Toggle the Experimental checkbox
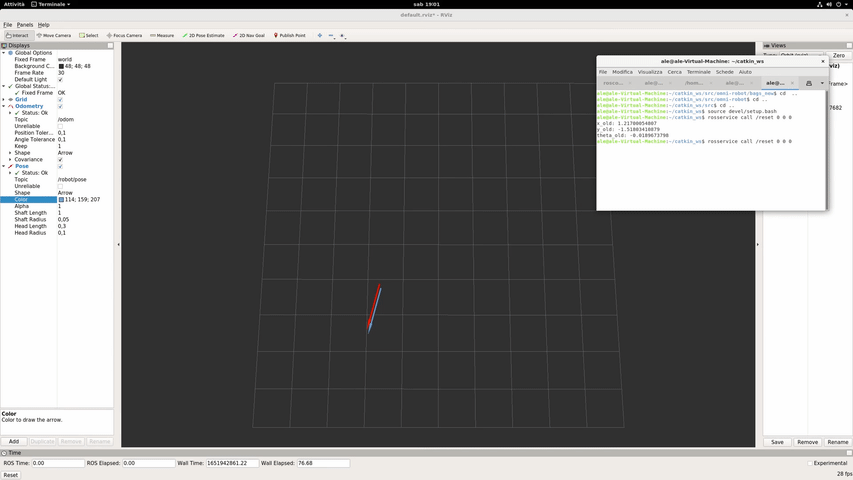This screenshot has width=853, height=480. [809, 463]
